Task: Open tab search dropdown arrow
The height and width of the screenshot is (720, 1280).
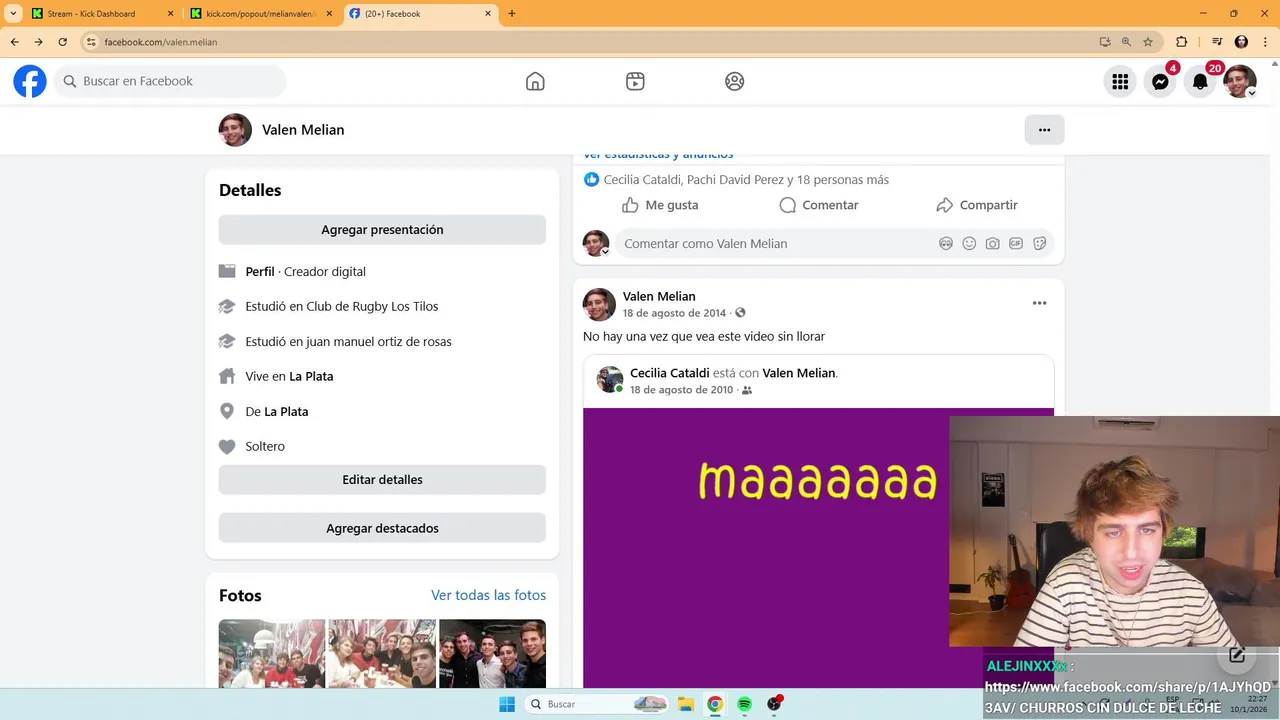Action: (13, 14)
